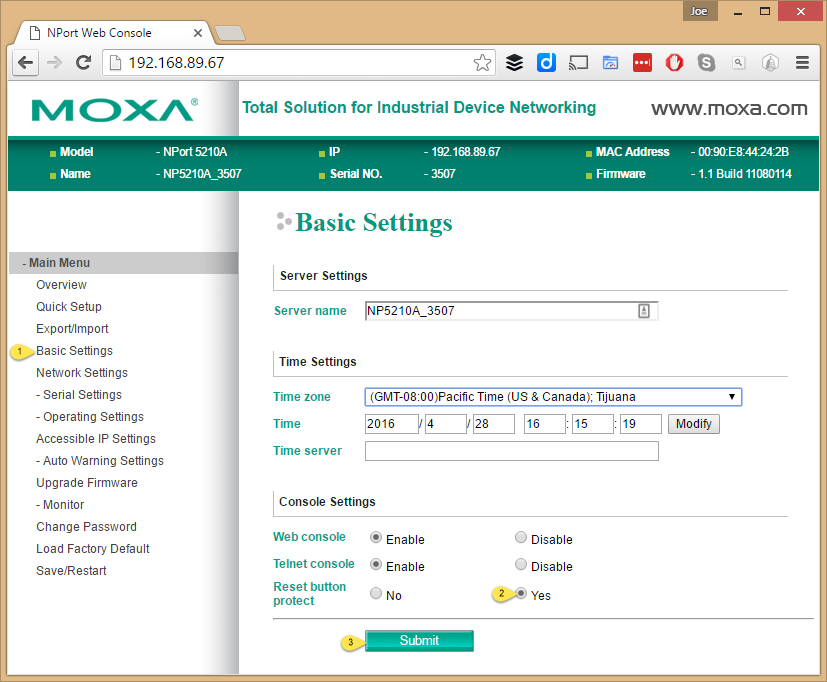Click the page icon in the address bar
Image resolution: width=827 pixels, height=682 pixels.
tap(114, 63)
